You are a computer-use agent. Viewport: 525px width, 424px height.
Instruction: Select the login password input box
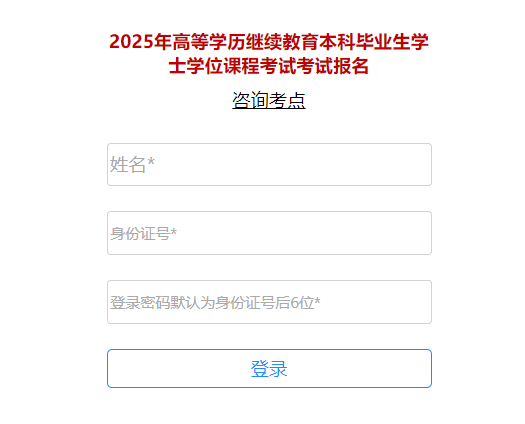pyautogui.click(x=269, y=302)
